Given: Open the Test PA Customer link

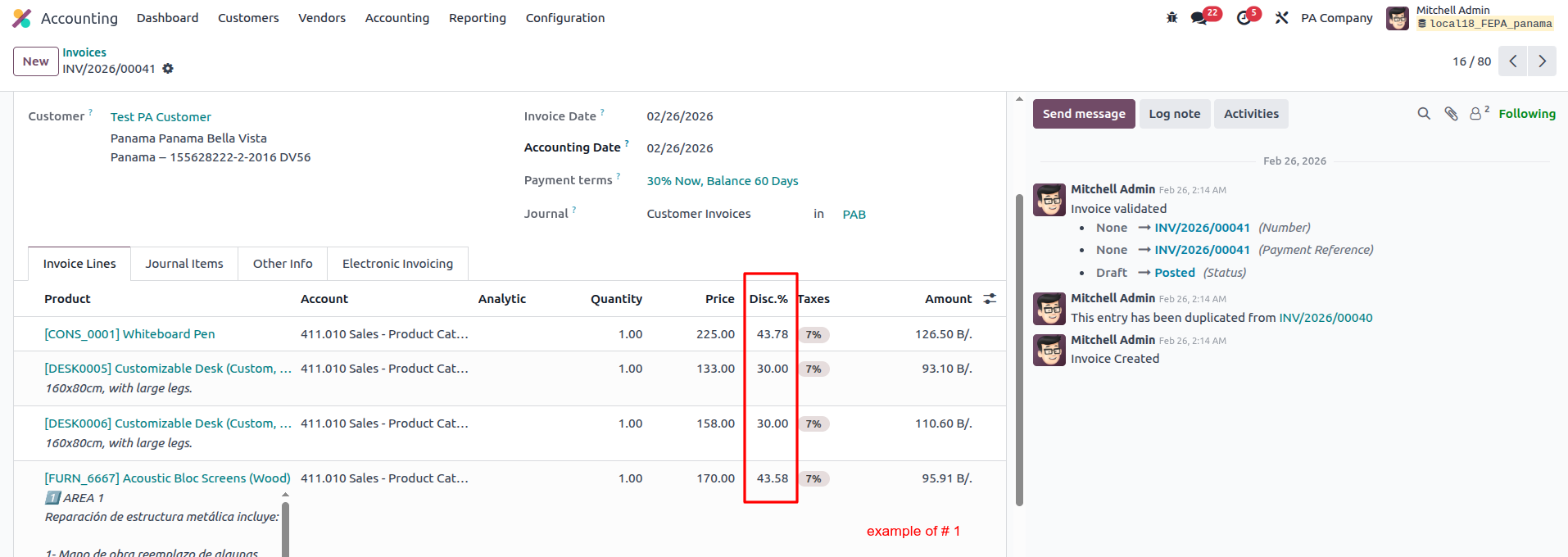Looking at the screenshot, I should pos(161,117).
